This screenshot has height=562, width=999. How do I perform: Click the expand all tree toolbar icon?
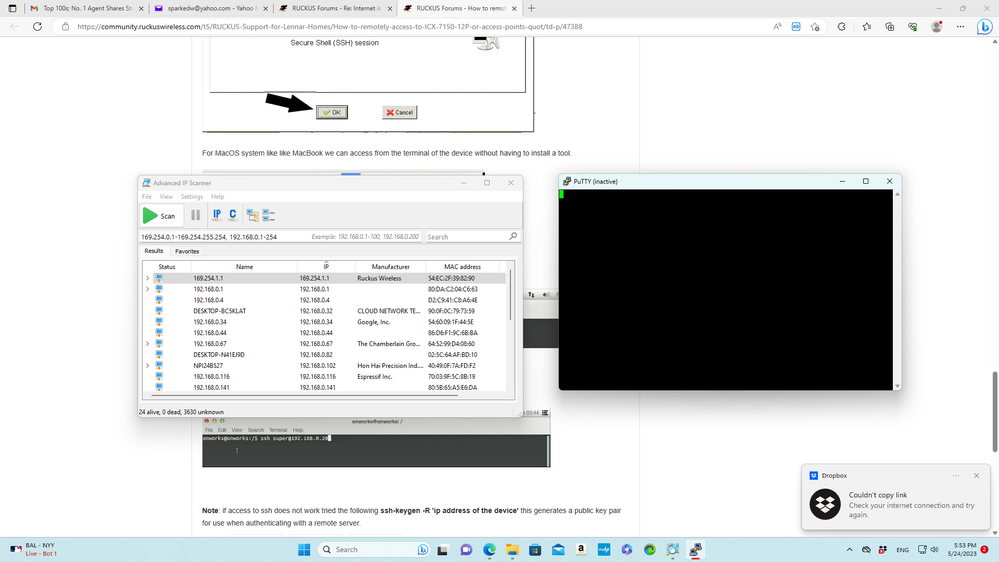coord(252,215)
